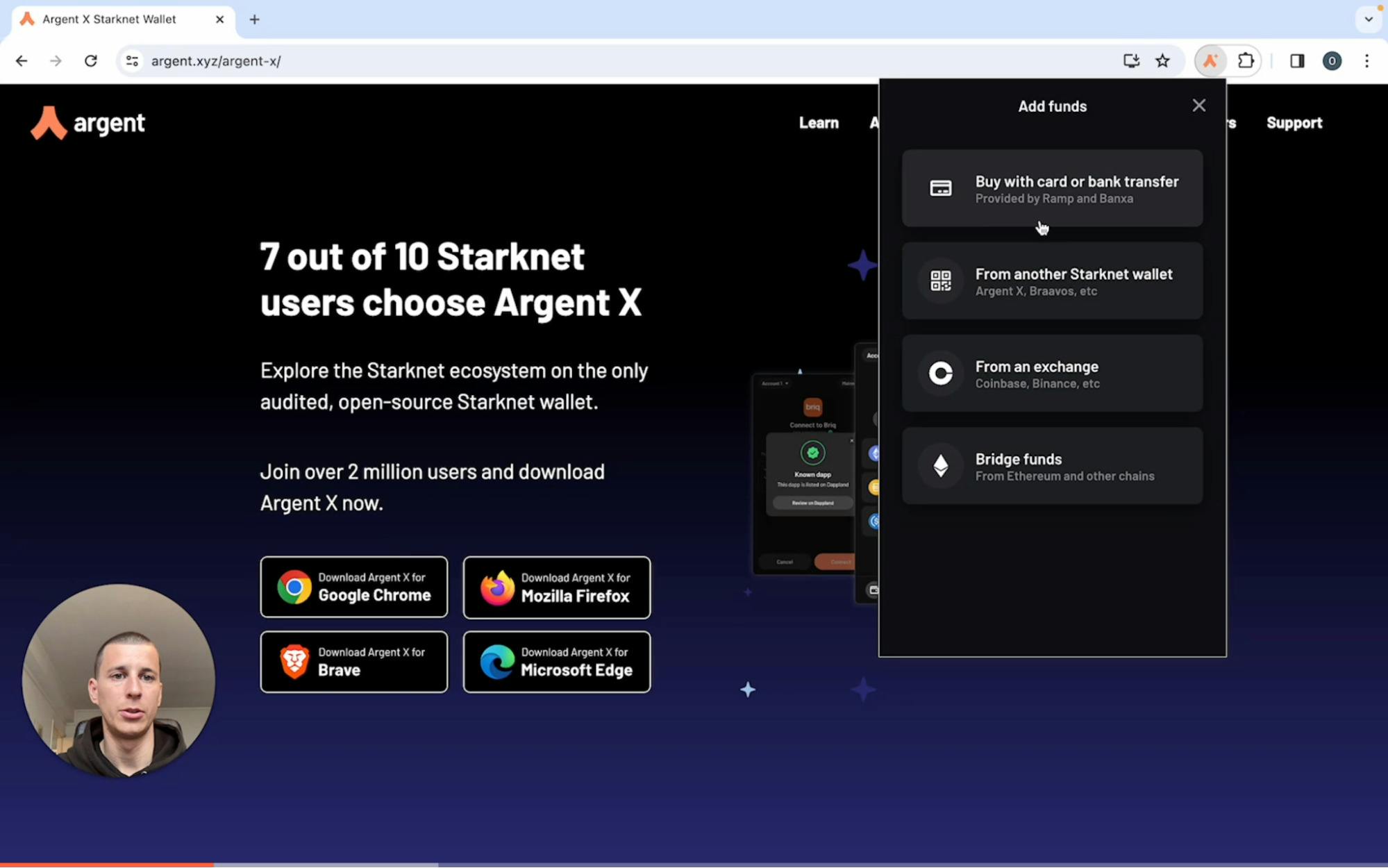Click 'Argent X, Braavos, etc' subtitle

(1036, 291)
